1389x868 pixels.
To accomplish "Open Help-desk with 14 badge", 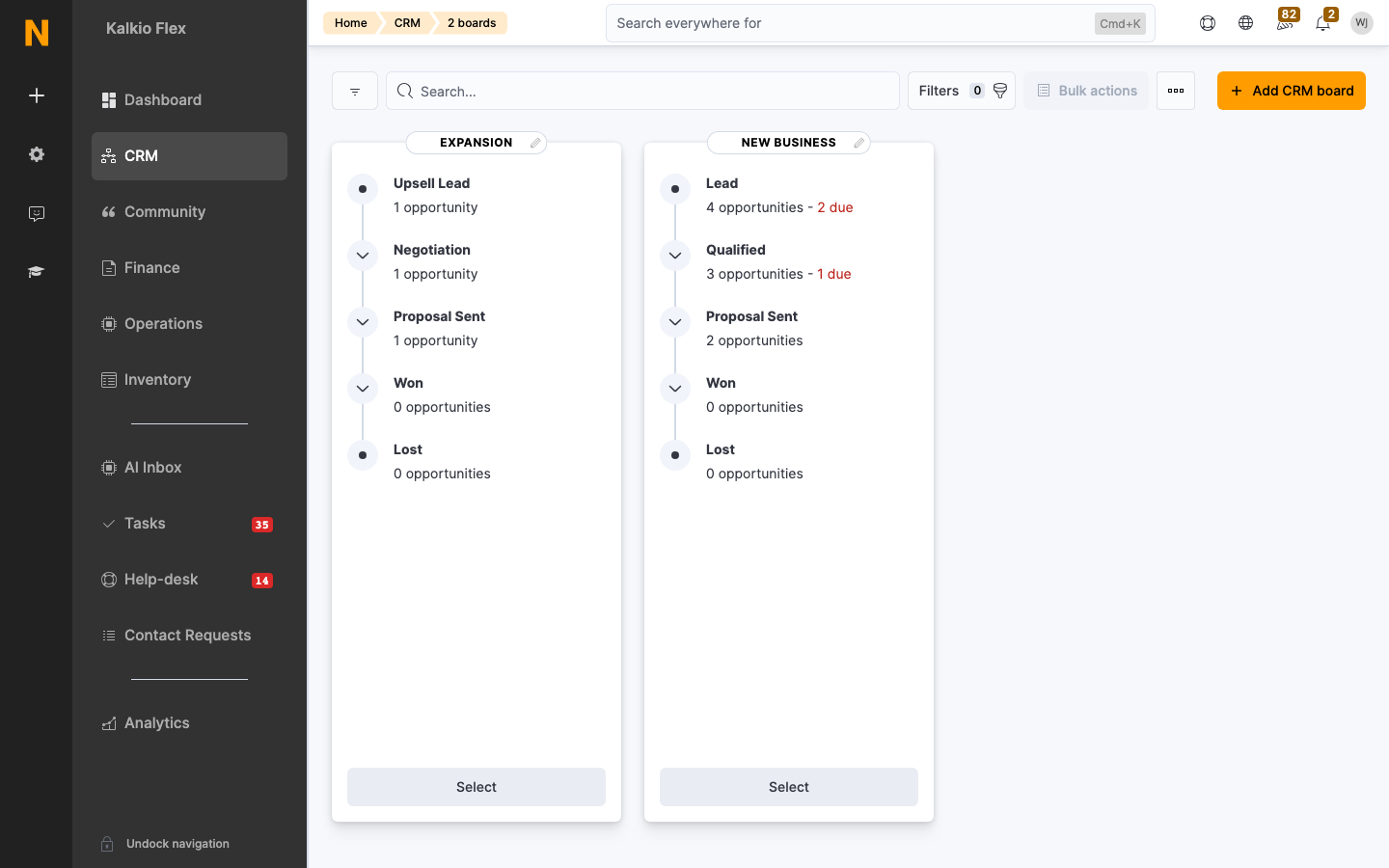I will pos(189,580).
